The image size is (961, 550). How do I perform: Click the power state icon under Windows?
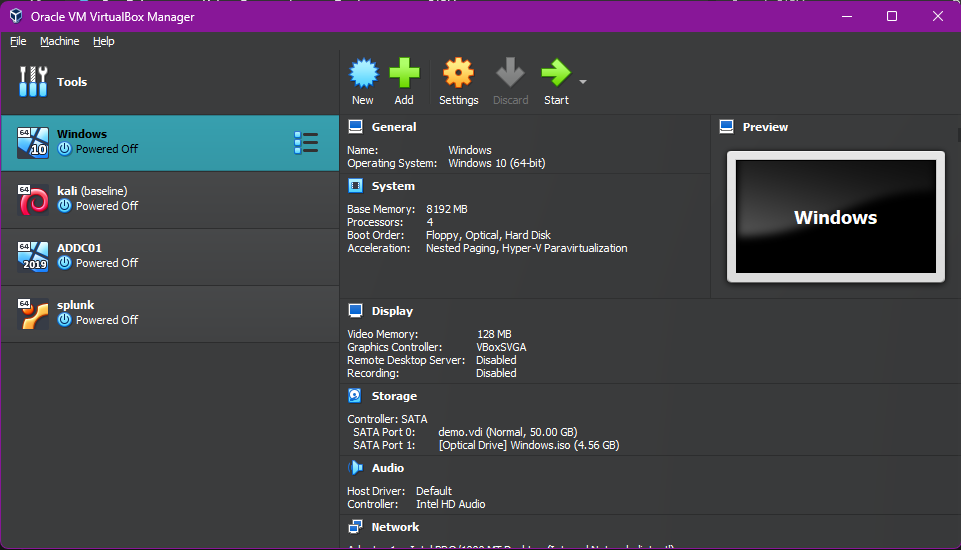pyautogui.click(x=64, y=149)
